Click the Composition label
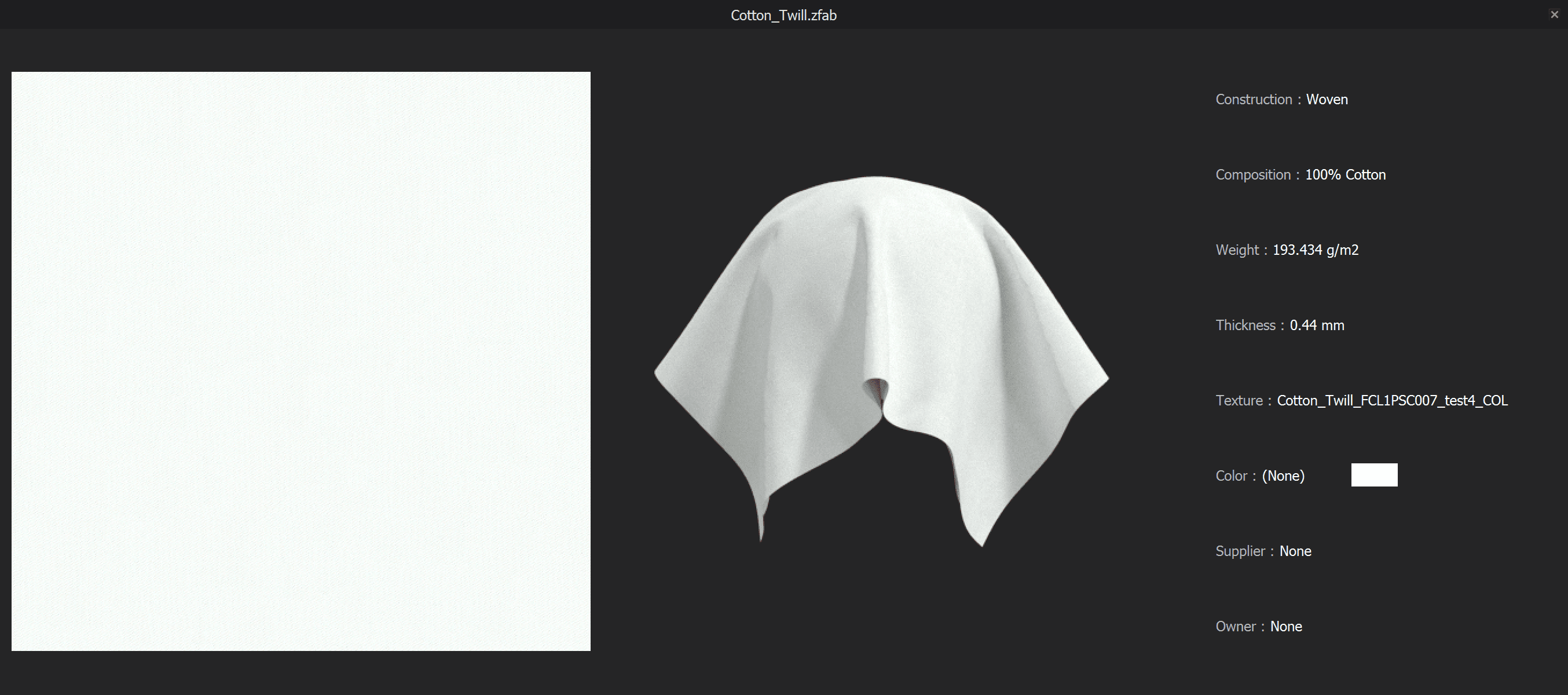 coord(1254,175)
